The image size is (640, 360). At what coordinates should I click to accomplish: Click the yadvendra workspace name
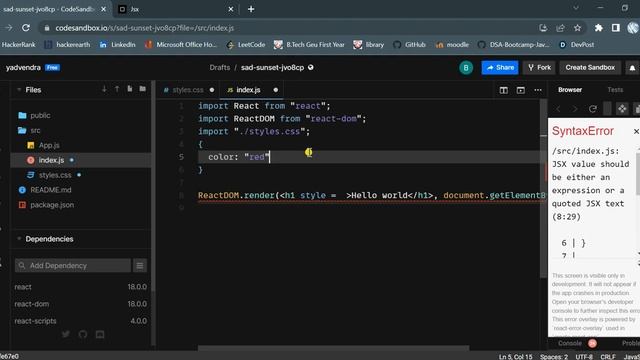(x=23, y=68)
